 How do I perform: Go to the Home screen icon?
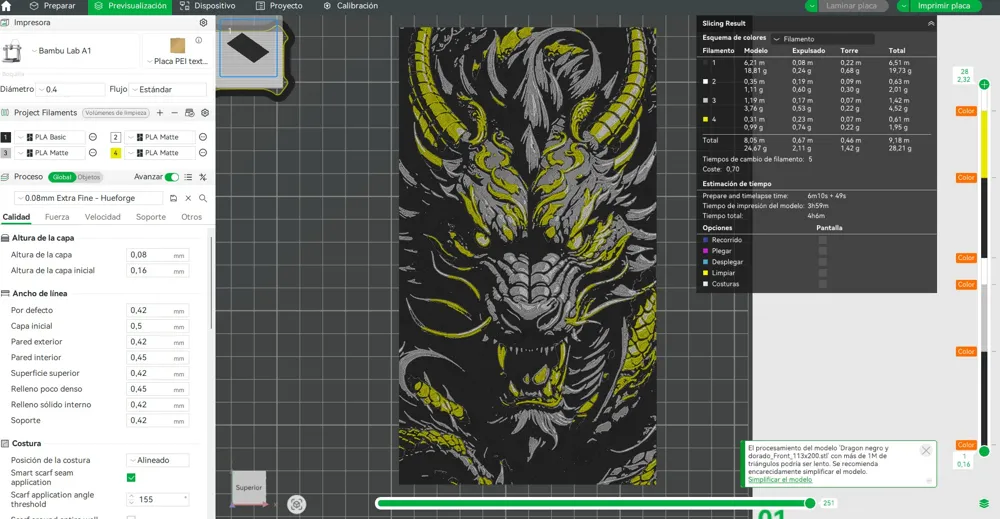coord(6,6)
